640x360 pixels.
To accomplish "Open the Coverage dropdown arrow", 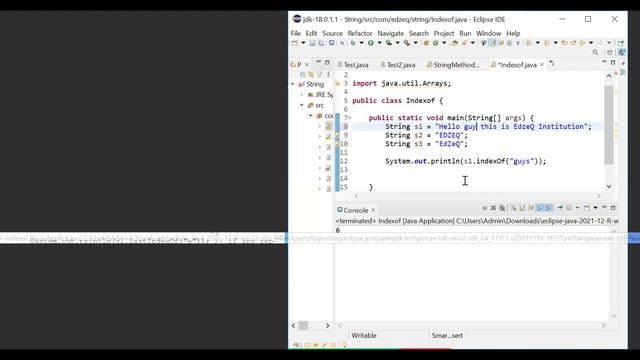I will 397,43.
